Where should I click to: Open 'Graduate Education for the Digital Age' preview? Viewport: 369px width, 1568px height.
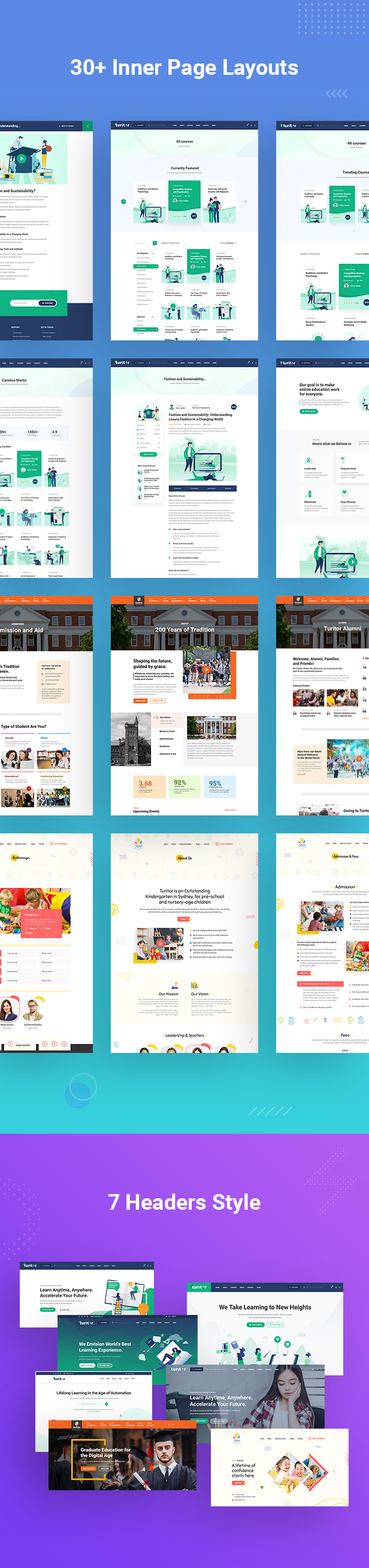122,1455
